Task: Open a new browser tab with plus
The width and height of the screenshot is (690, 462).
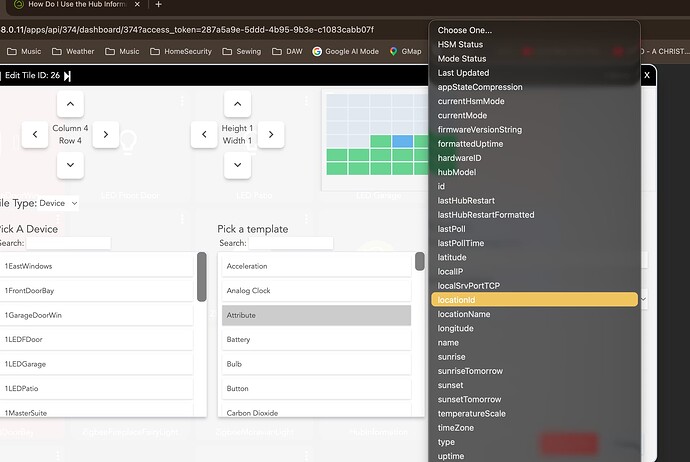Action: coord(158,4)
